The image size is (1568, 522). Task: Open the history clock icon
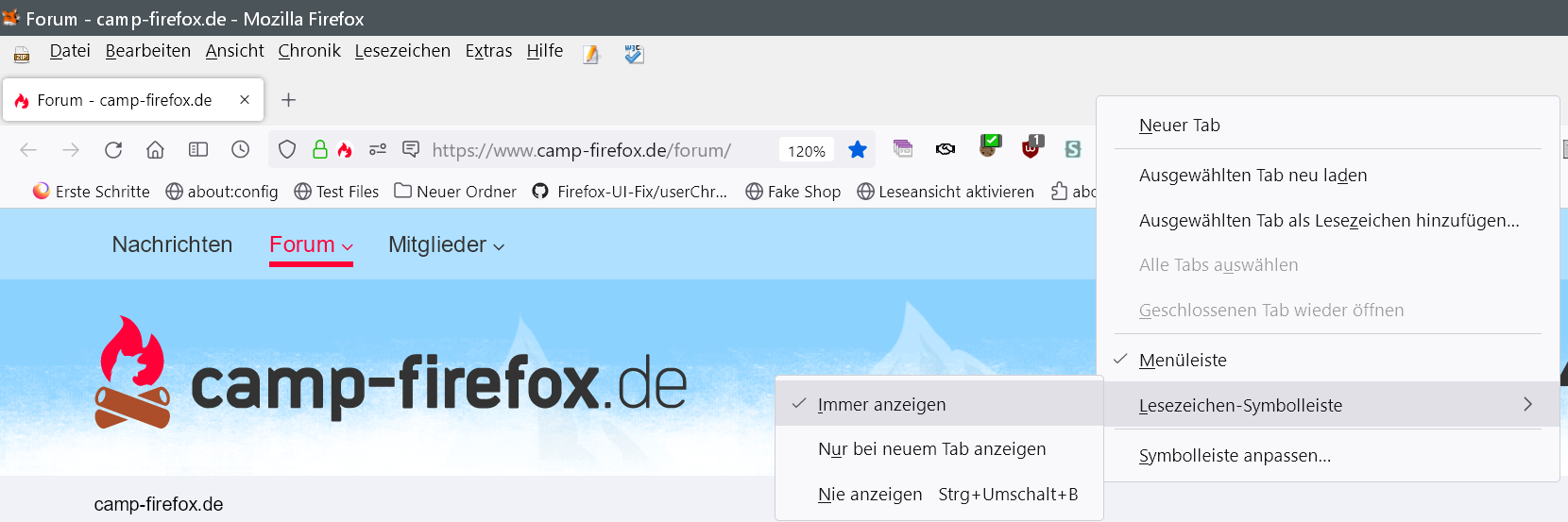241,149
